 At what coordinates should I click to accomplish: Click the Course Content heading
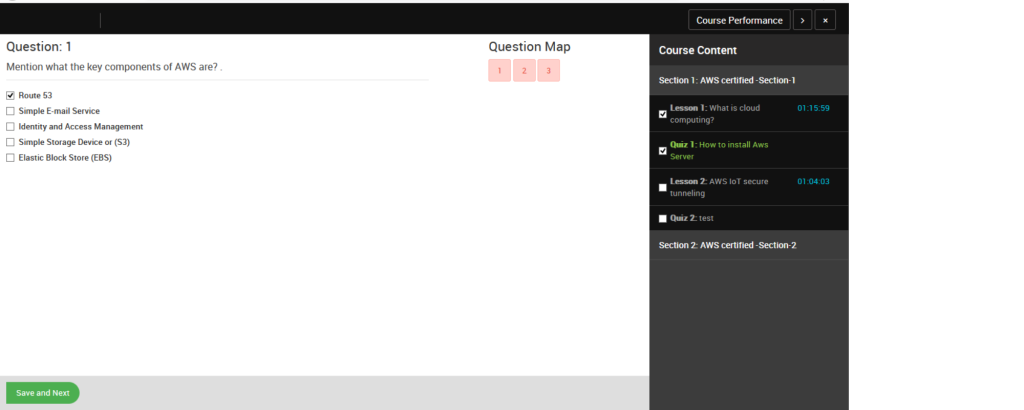click(697, 50)
